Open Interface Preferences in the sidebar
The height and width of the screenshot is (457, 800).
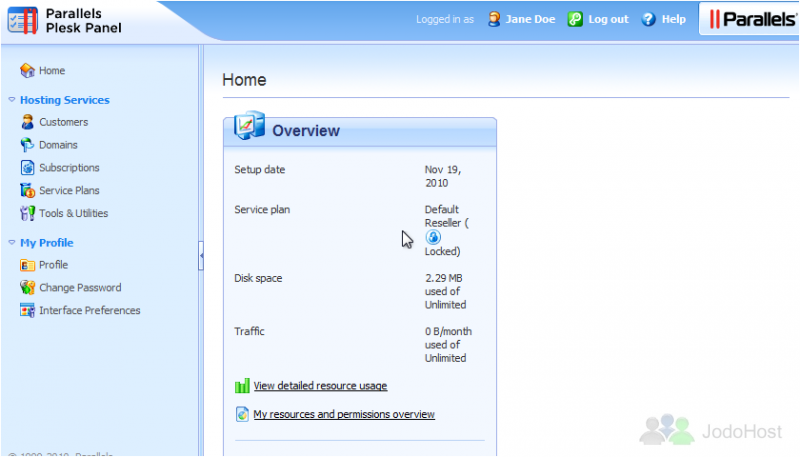(x=90, y=310)
